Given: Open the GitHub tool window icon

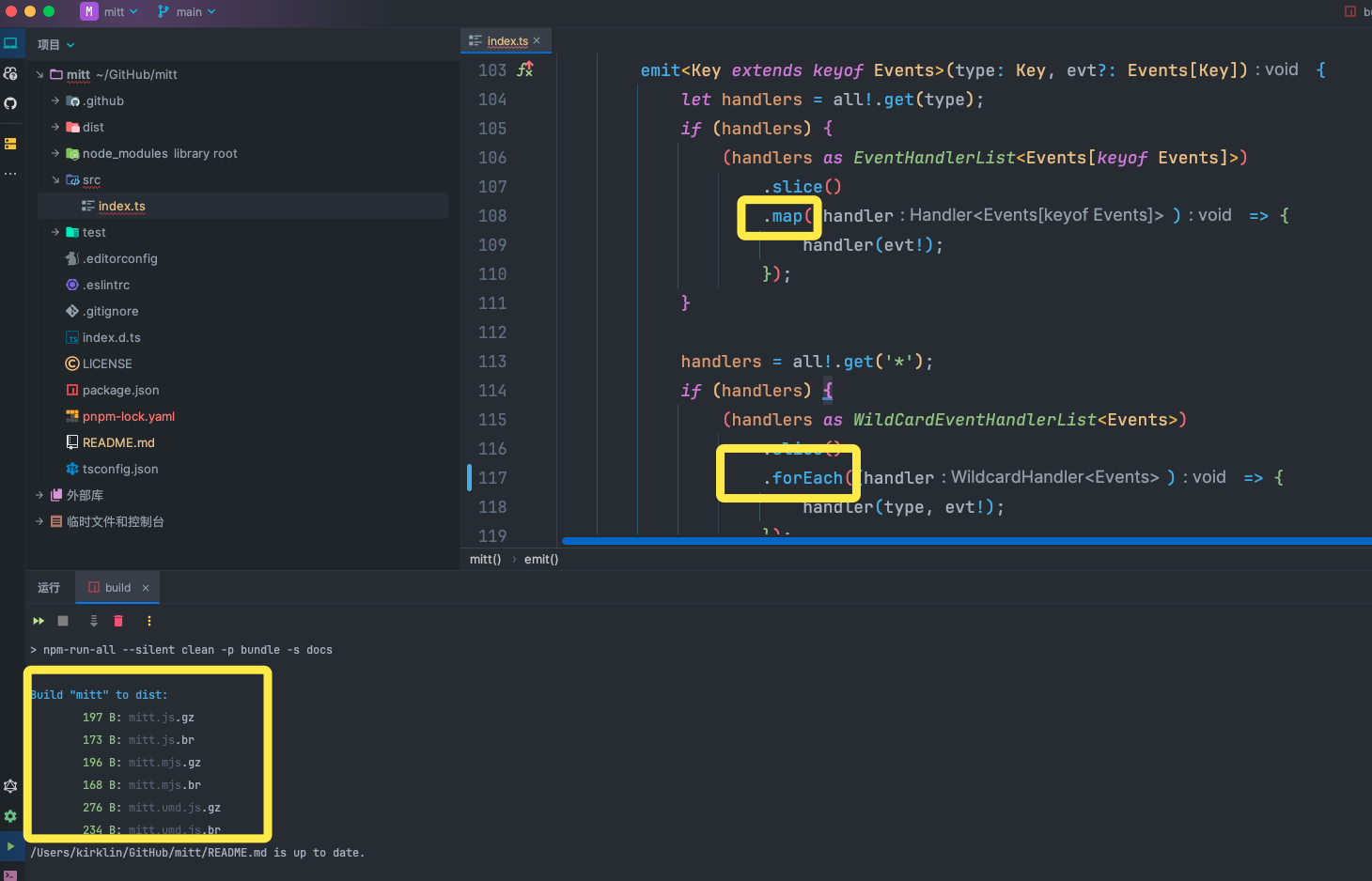Looking at the screenshot, I should (x=10, y=103).
